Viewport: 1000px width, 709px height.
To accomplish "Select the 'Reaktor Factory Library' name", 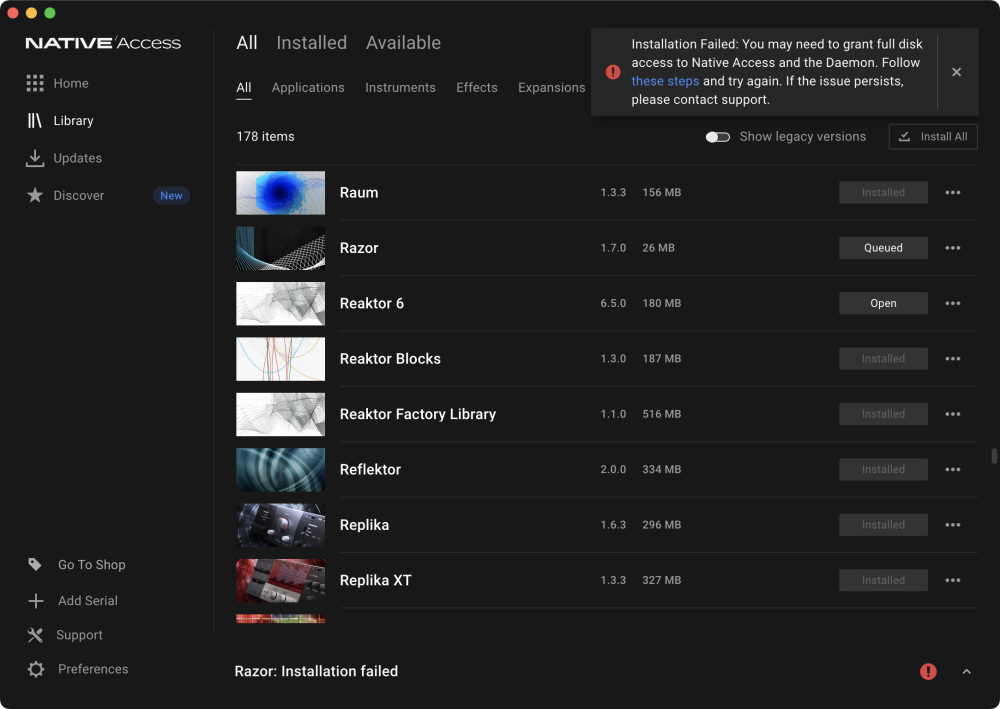I will pyautogui.click(x=418, y=414).
